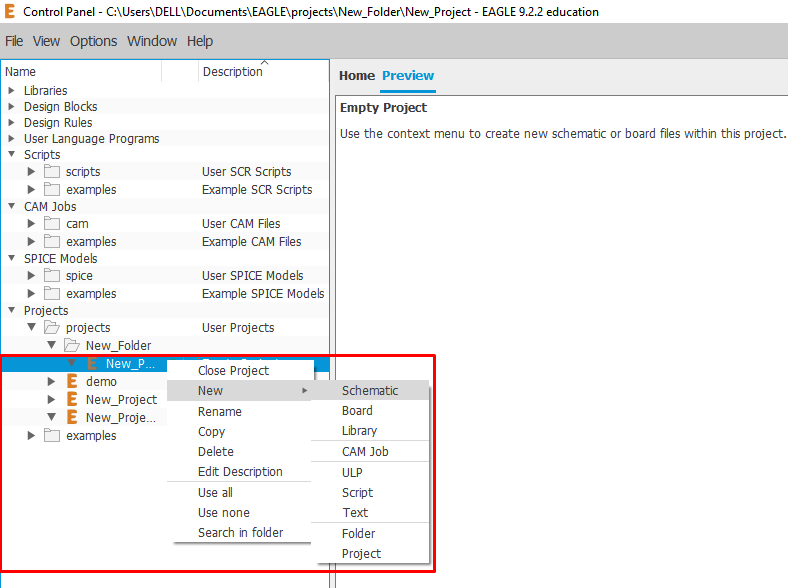This screenshot has height=588, width=788.
Task: Open the View menu
Action: 46,41
